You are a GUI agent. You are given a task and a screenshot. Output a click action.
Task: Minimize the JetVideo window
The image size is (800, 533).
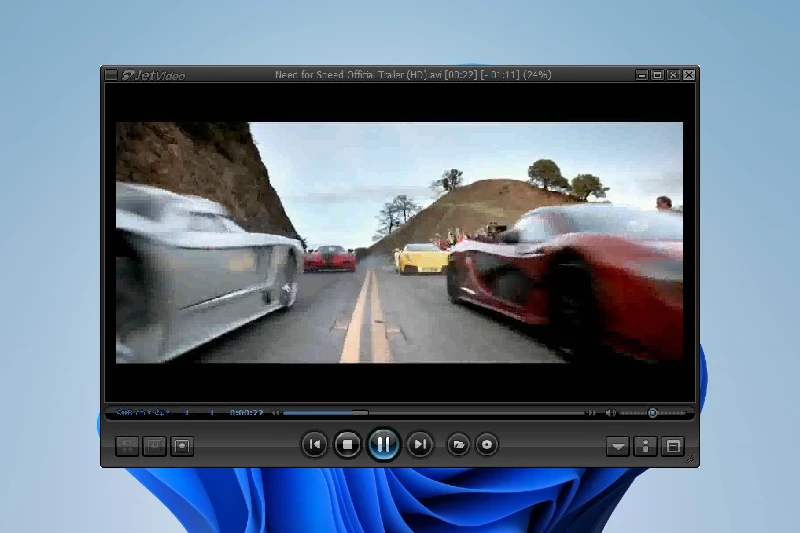tap(642, 75)
